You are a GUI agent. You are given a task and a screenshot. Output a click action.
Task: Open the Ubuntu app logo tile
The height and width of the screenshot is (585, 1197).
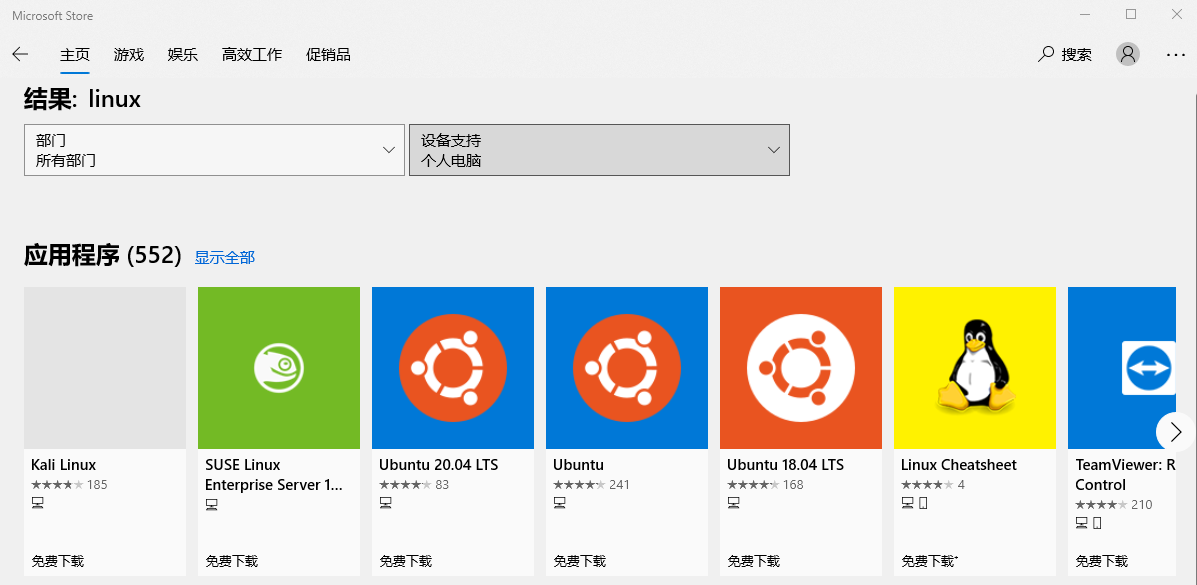[627, 367]
